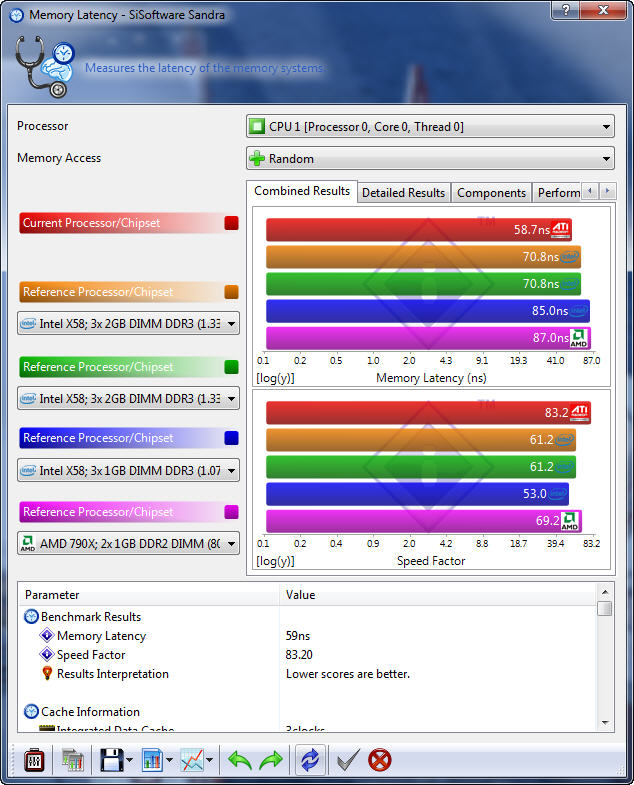Click the help question mark in title bar
Viewport: 634px width, 785px height.
tap(566, 10)
